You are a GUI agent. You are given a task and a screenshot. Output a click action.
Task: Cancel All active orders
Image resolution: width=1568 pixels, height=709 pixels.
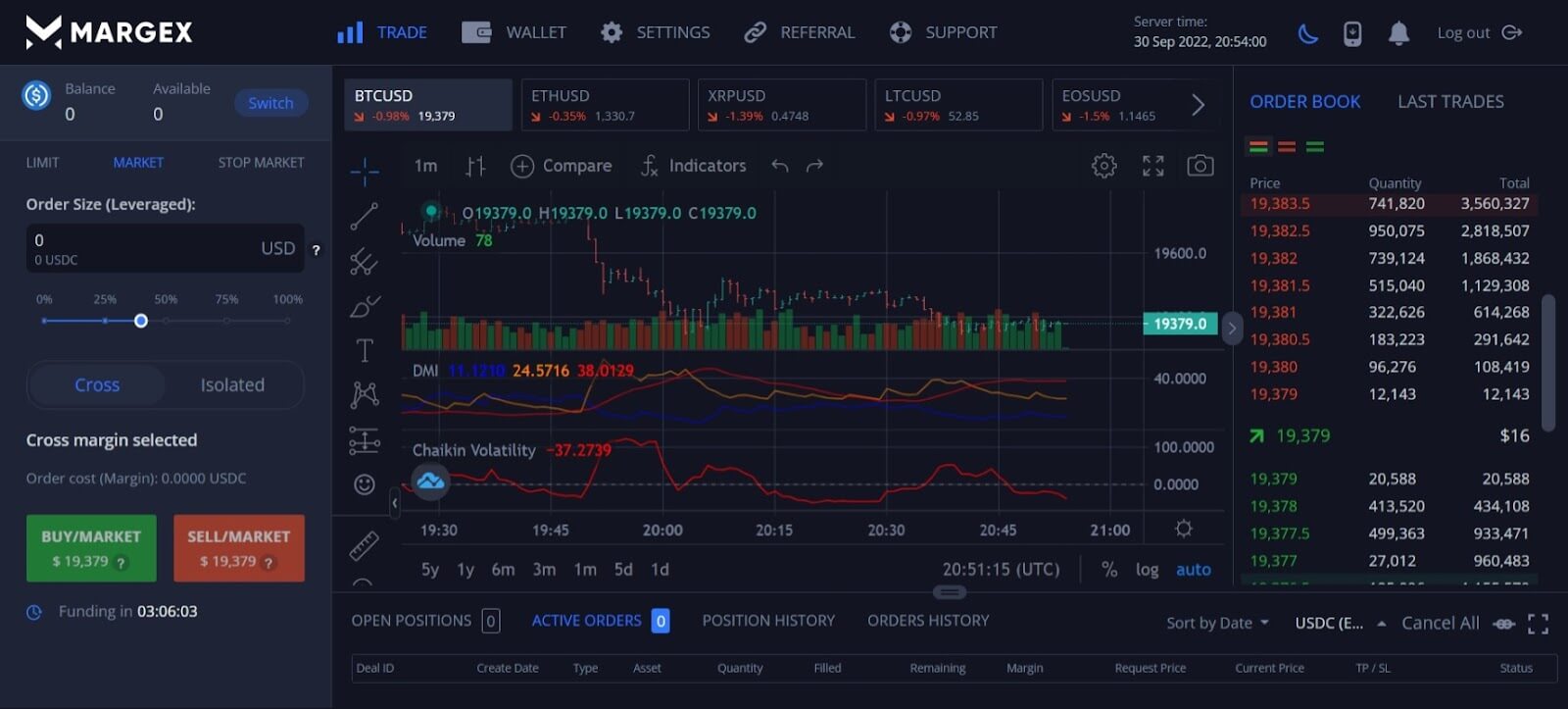pos(1440,623)
